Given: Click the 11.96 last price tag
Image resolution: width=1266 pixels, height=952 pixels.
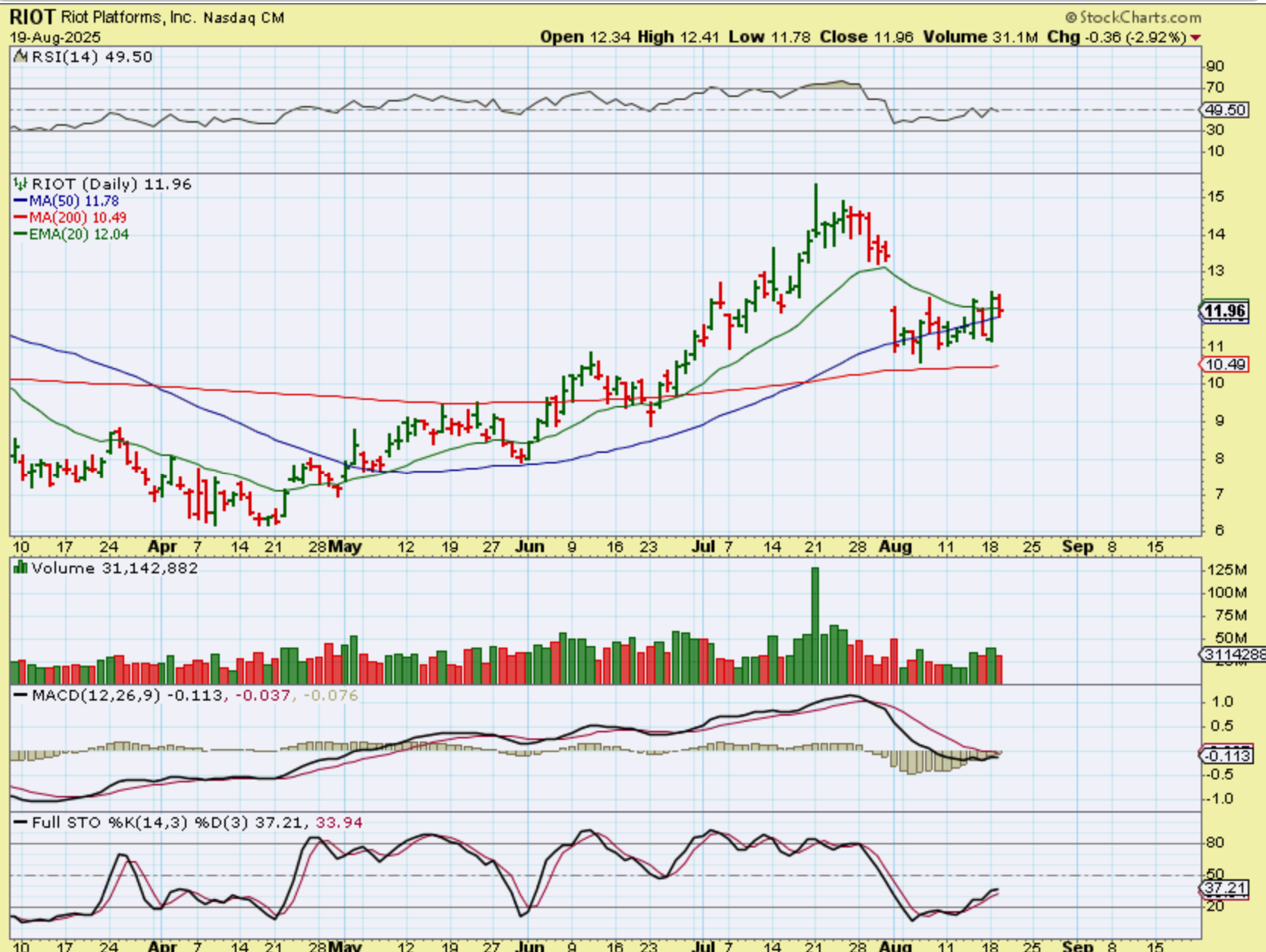Looking at the screenshot, I should [x=1224, y=311].
